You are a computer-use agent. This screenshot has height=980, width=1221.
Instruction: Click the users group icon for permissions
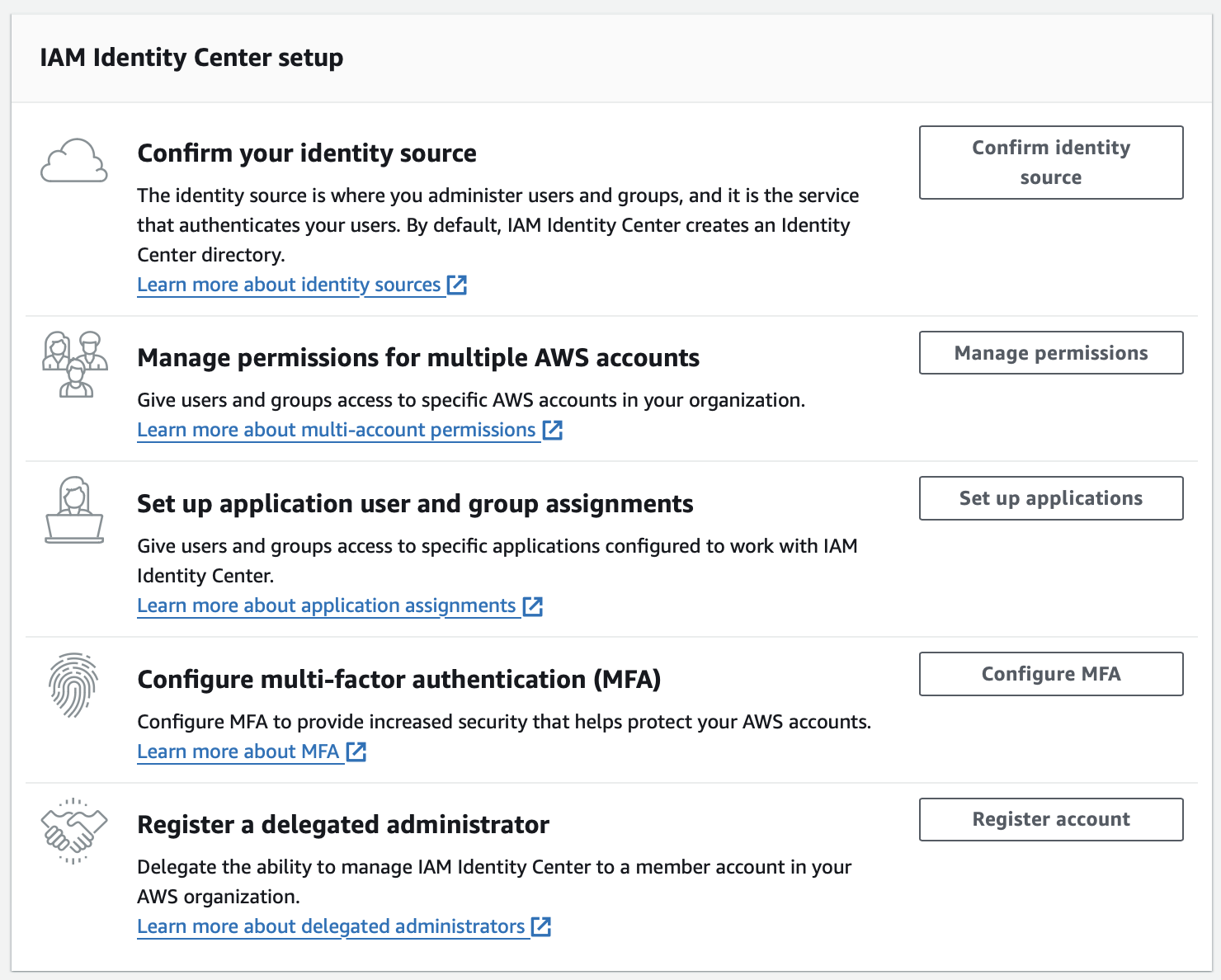(x=75, y=365)
